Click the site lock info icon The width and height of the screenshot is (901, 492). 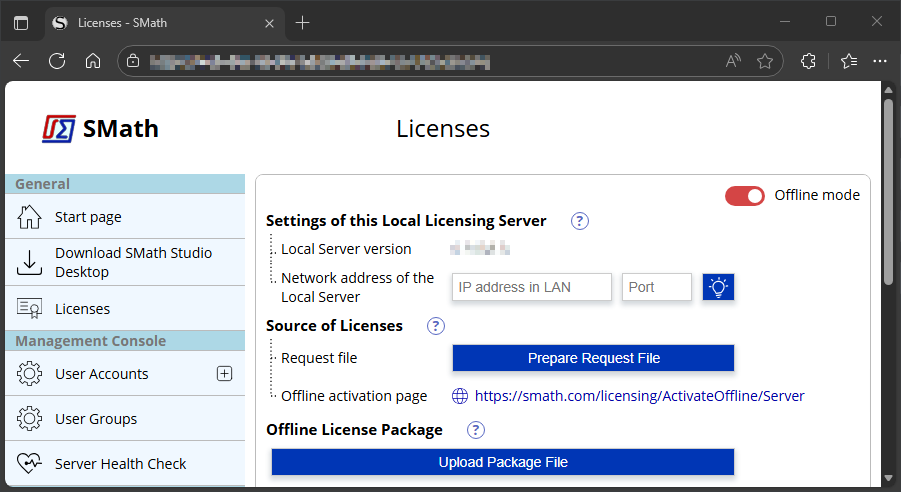[x=133, y=61]
